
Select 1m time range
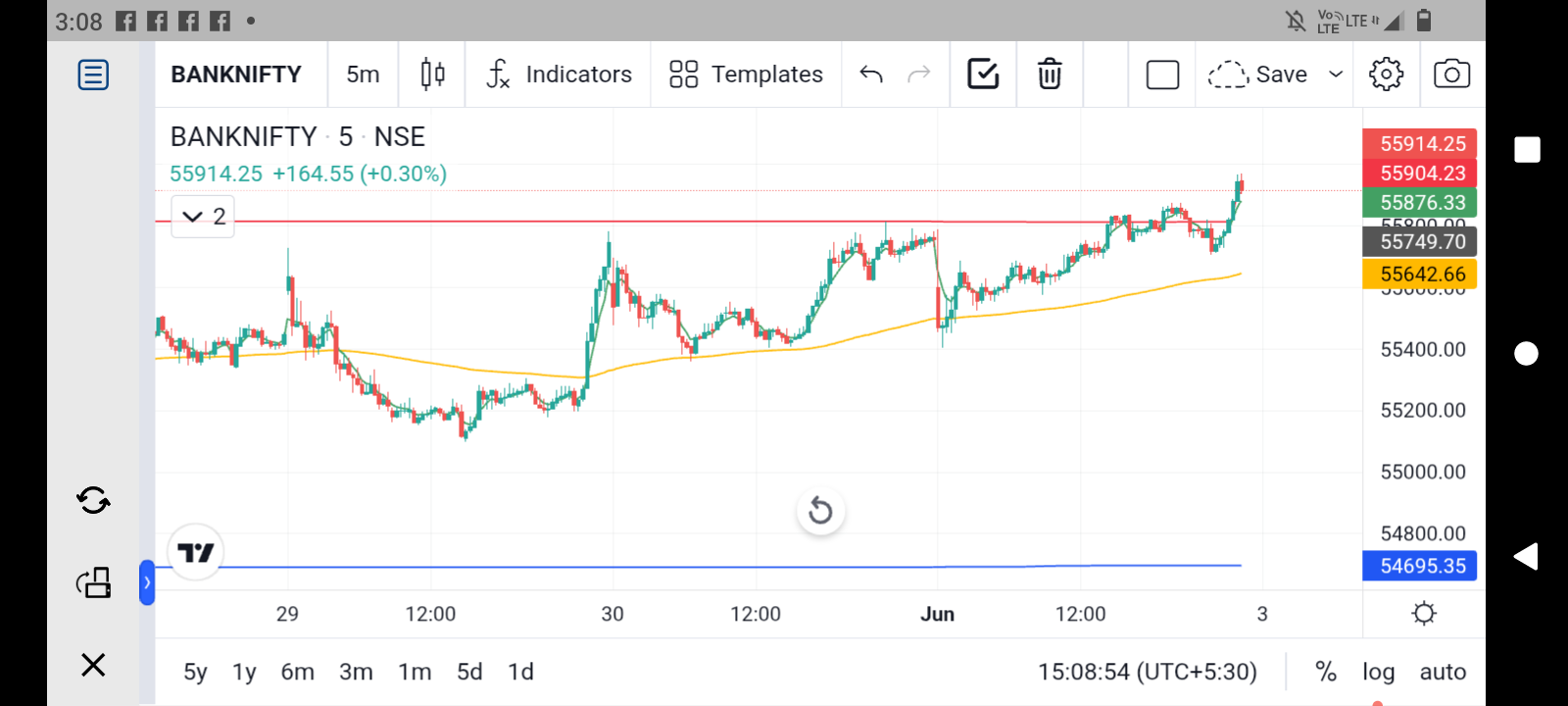[415, 672]
